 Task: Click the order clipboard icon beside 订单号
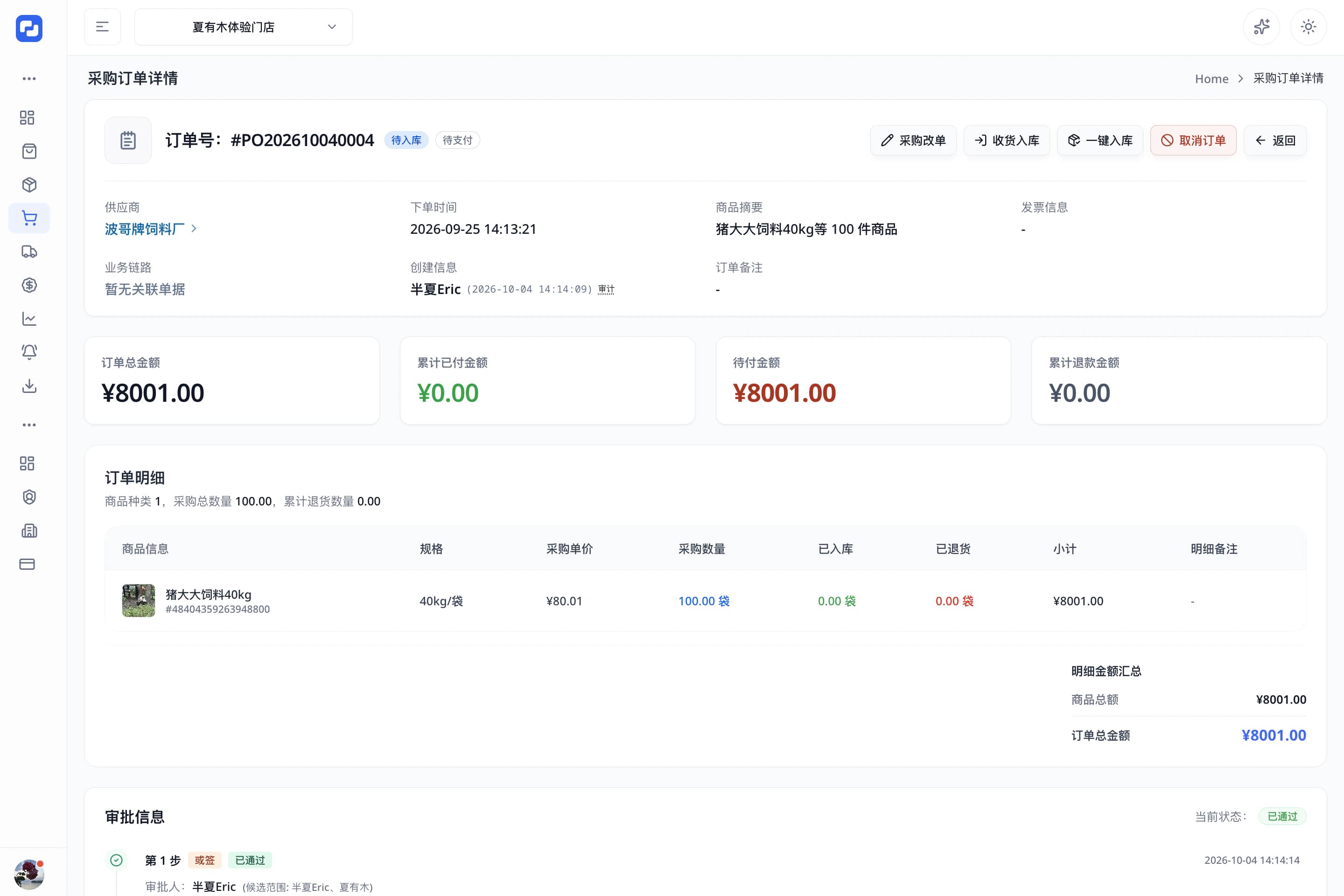click(128, 140)
